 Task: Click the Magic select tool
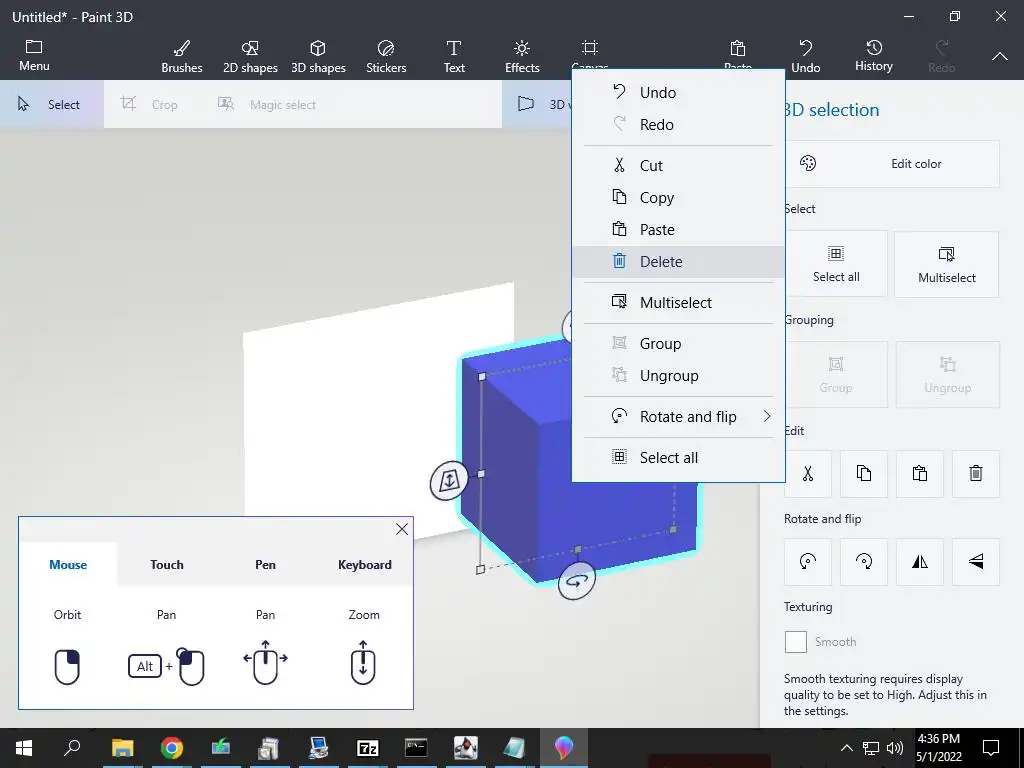coord(266,104)
